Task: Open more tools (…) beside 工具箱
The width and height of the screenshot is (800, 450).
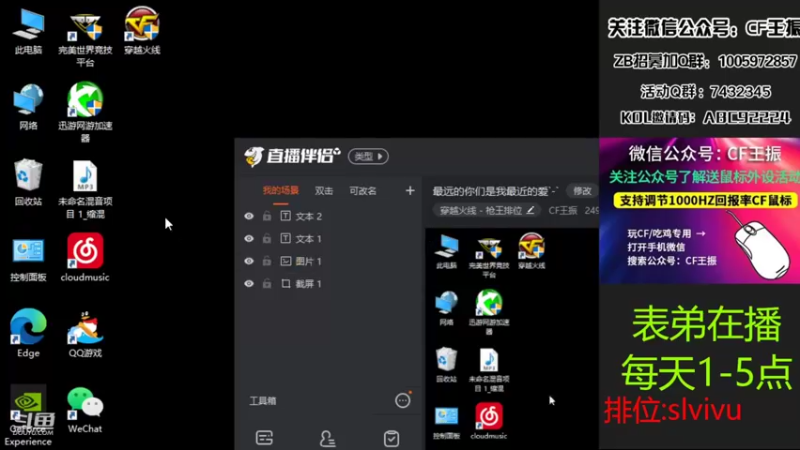Action: [403, 401]
